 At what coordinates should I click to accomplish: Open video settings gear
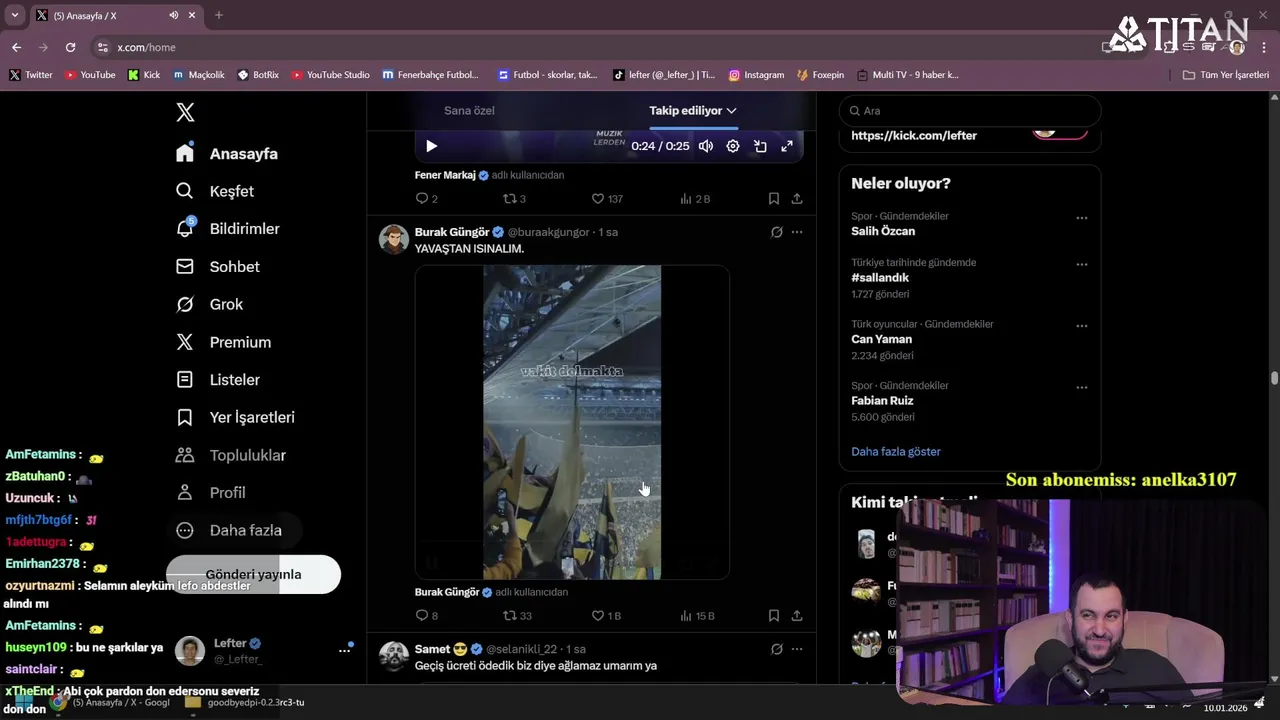tap(733, 146)
